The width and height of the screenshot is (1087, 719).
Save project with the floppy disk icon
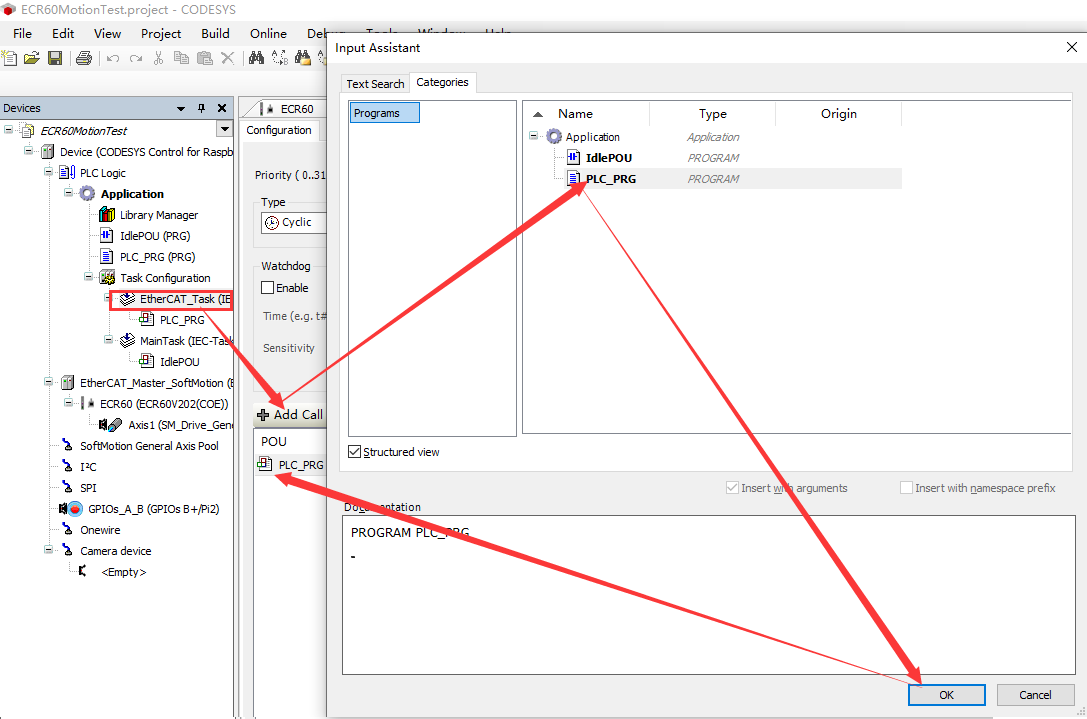(x=55, y=58)
